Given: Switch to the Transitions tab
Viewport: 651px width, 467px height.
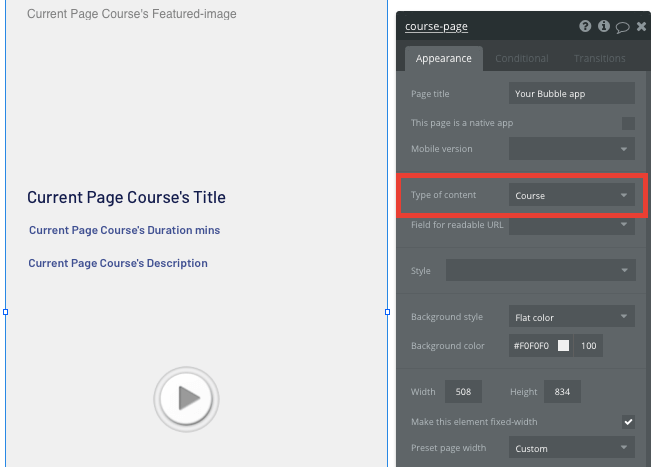Looking at the screenshot, I should (600, 59).
